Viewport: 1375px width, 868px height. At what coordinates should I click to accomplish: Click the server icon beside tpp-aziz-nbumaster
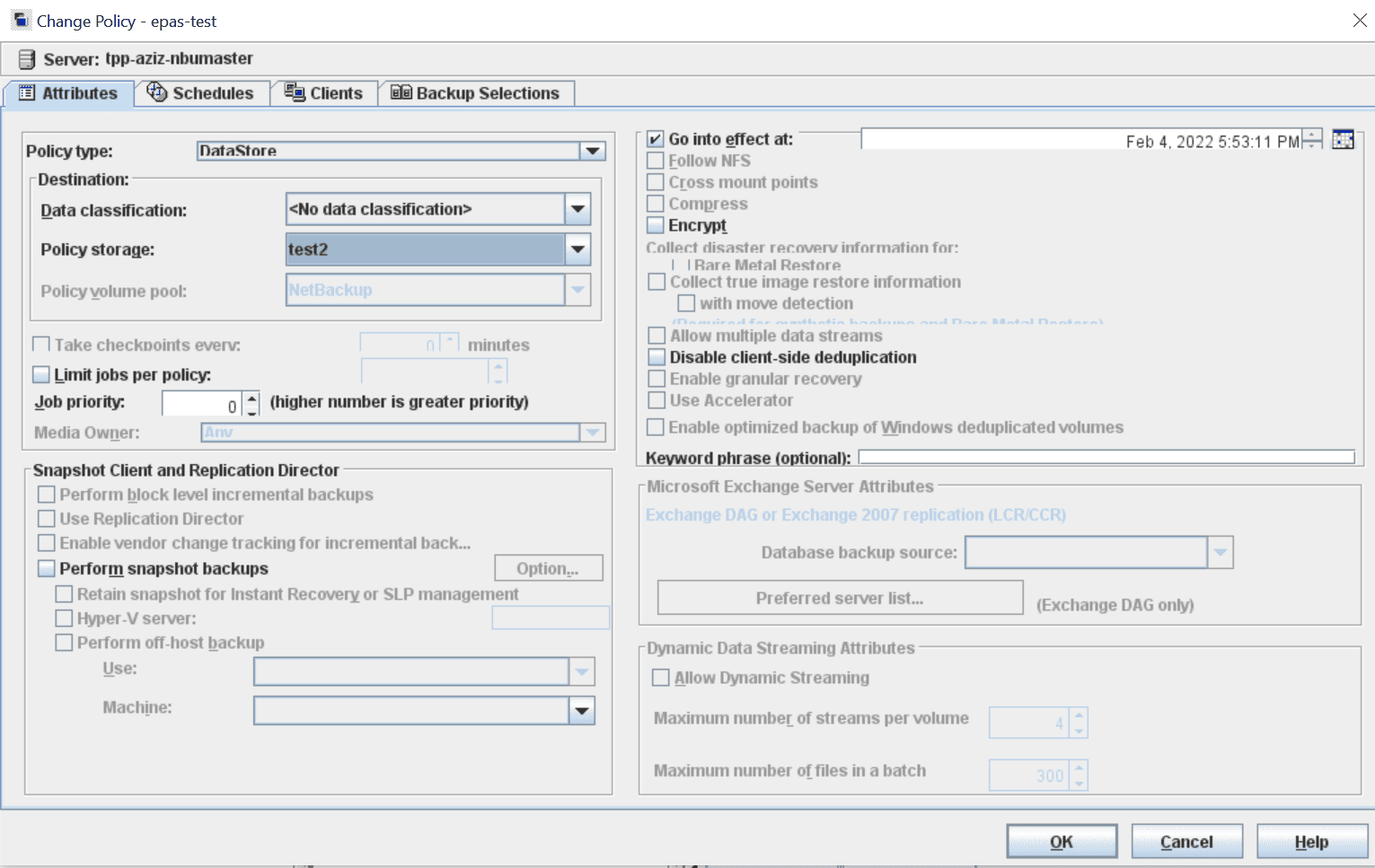[24, 57]
